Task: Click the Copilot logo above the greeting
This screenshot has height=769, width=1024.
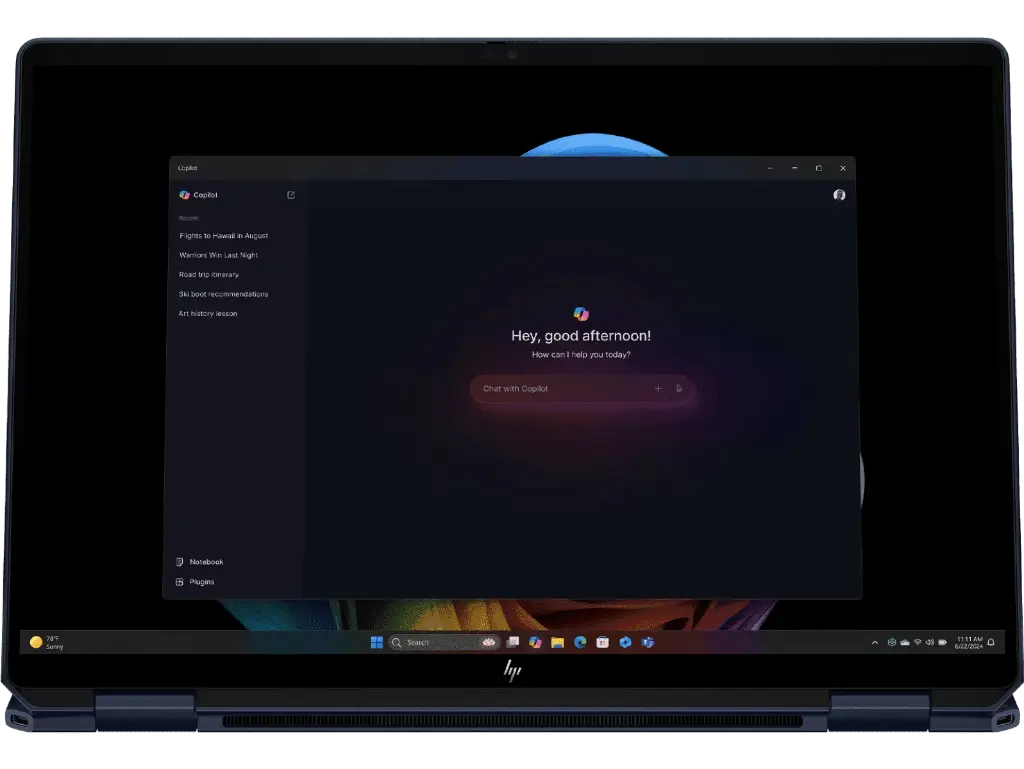Action: click(x=581, y=314)
